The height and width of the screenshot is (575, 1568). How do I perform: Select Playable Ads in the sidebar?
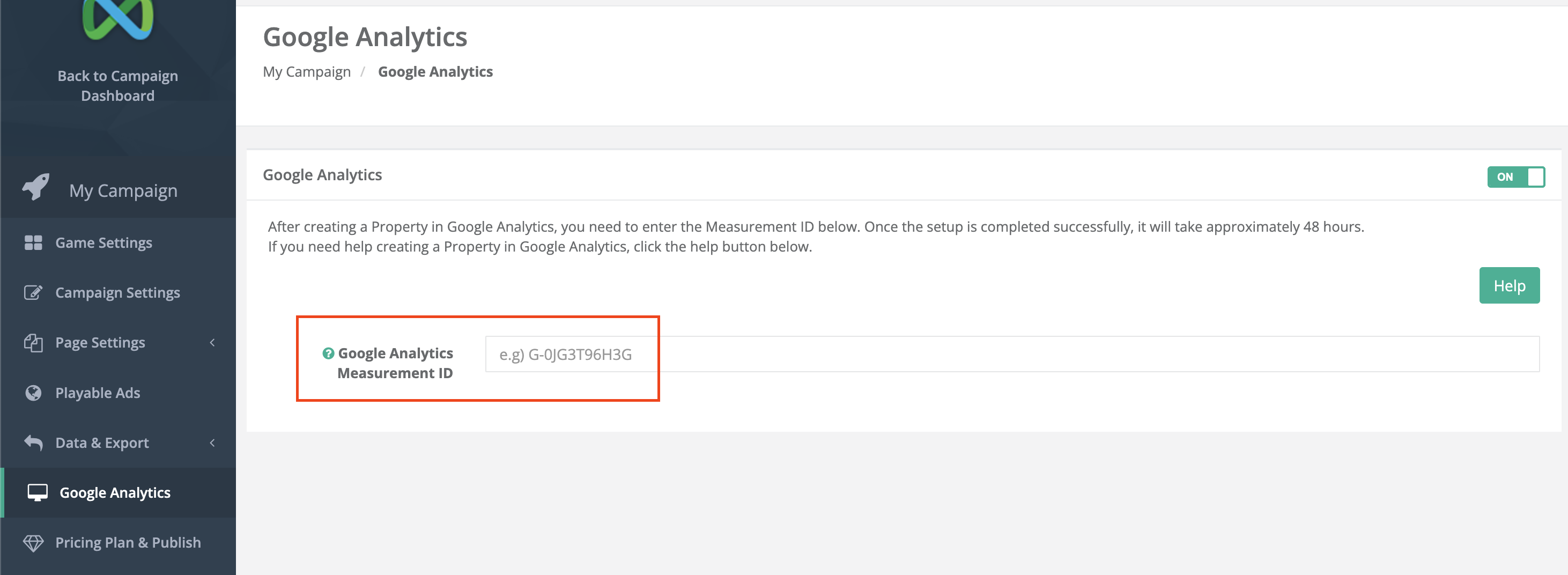[x=98, y=393]
